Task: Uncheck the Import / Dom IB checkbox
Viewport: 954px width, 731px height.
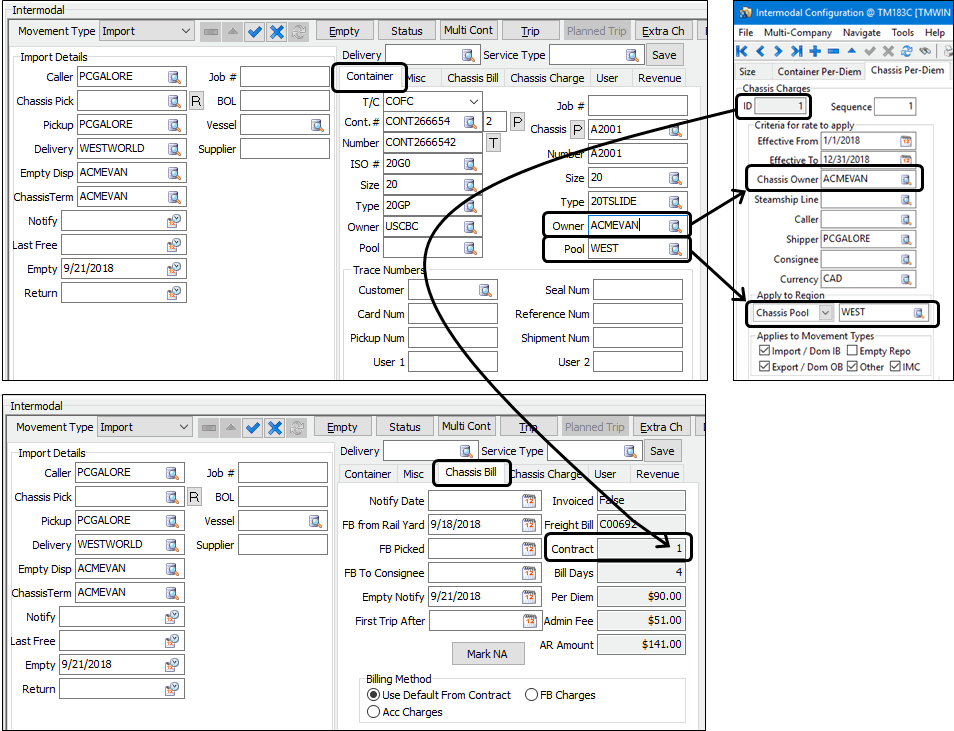Action: [x=765, y=351]
